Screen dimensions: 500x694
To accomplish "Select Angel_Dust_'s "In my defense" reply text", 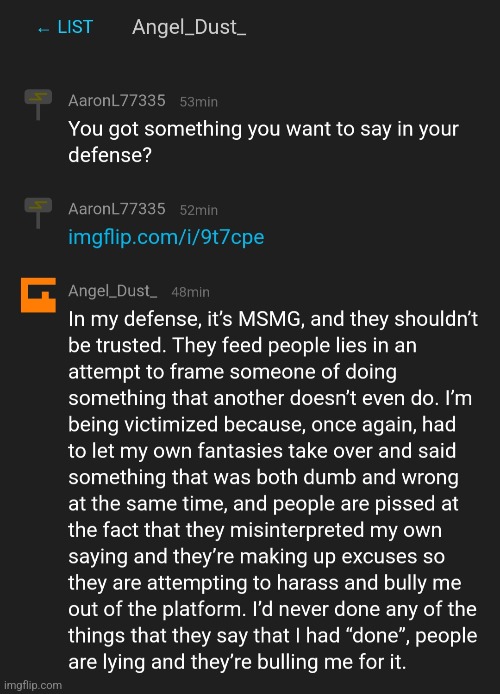I will click(273, 490).
